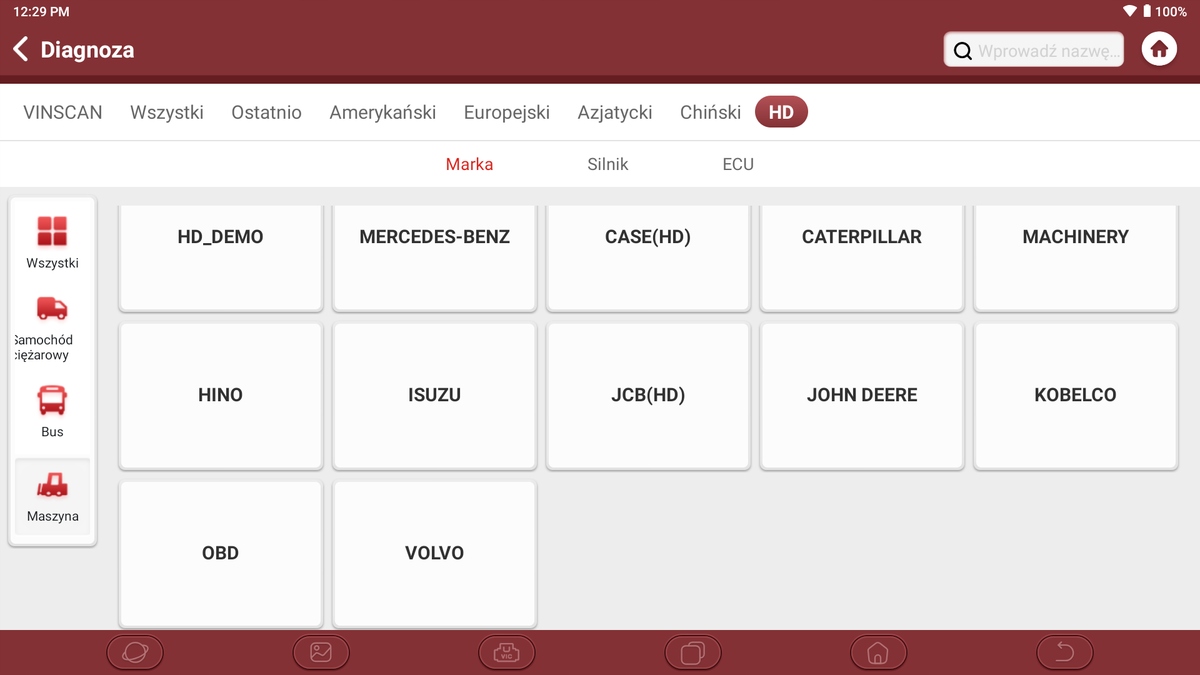Click the search field Wprowadź nazwę
This screenshot has width=1200, height=675.
pyautogui.click(x=1034, y=50)
